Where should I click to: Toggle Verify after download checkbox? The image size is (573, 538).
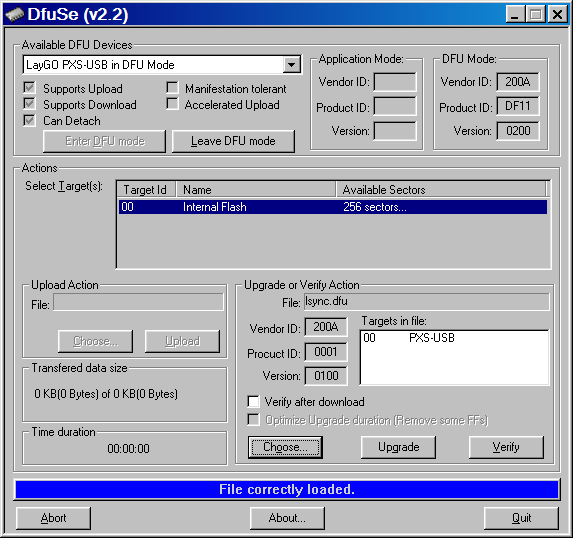(253, 402)
